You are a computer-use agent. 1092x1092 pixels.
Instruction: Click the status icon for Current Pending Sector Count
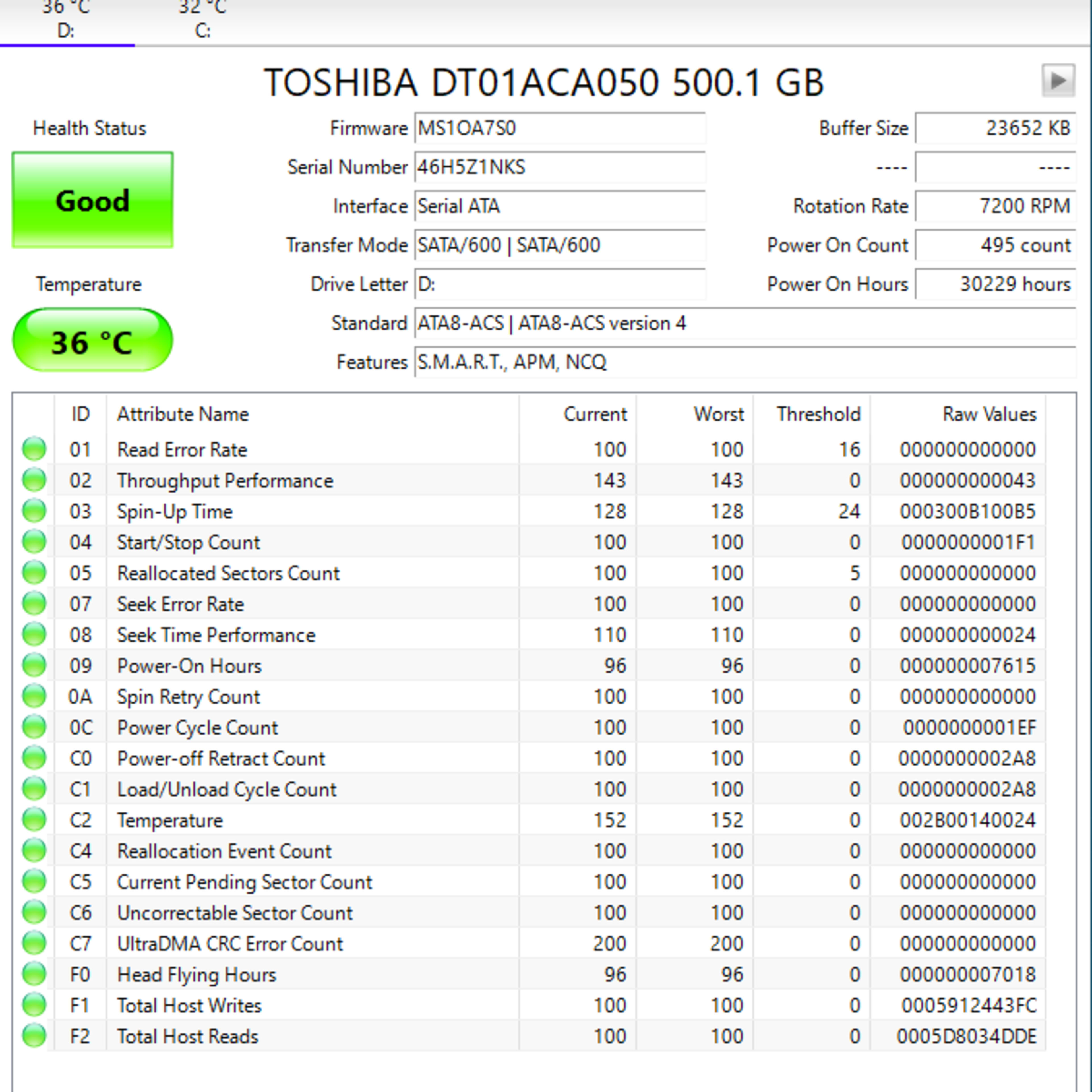point(34,881)
